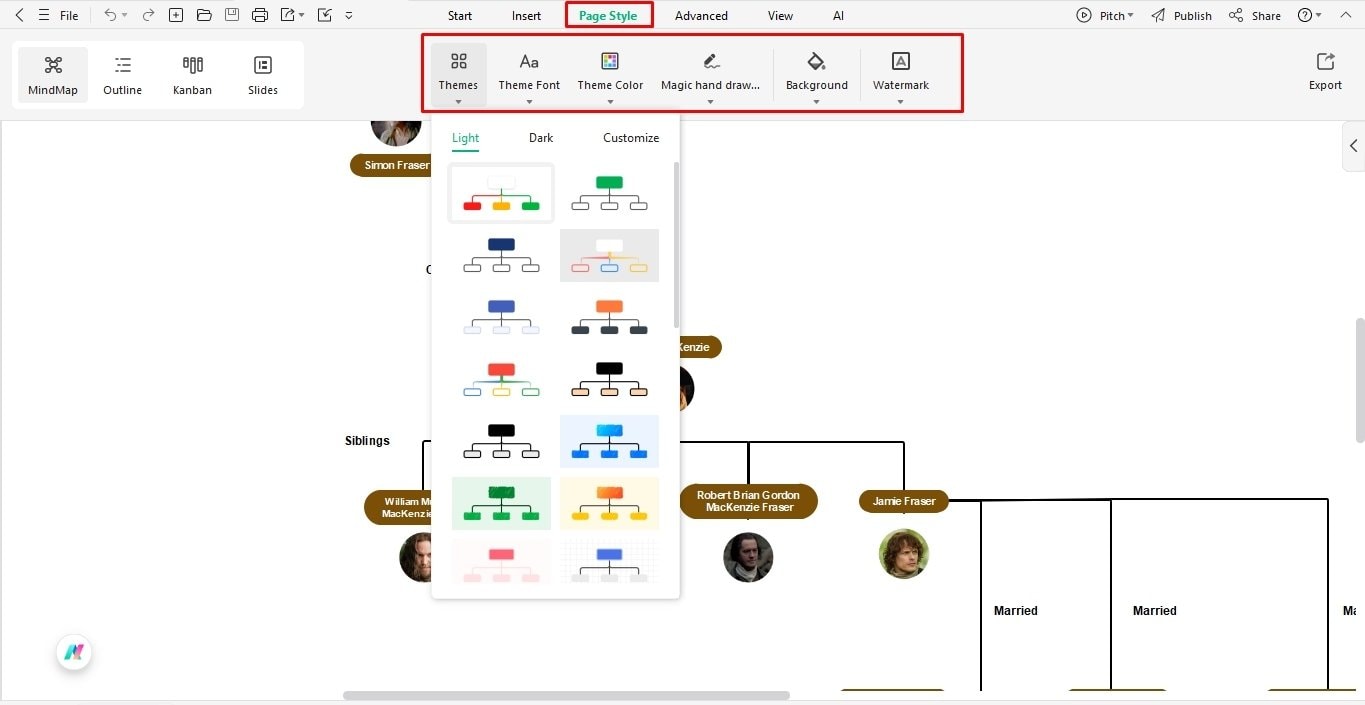
Task: Switch to the Outline view
Action: click(122, 73)
